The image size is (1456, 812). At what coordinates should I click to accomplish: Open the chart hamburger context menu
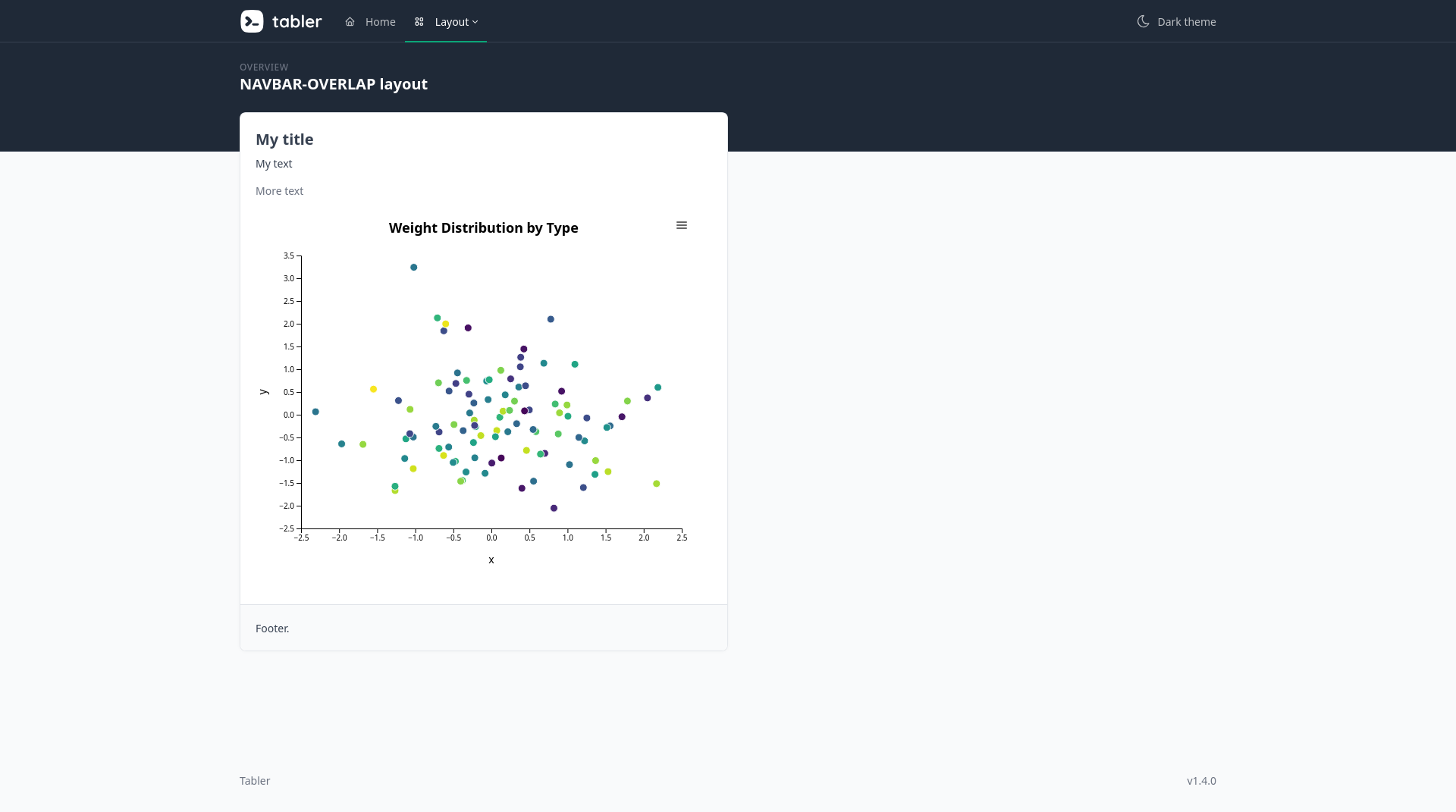pyautogui.click(x=682, y=225)
